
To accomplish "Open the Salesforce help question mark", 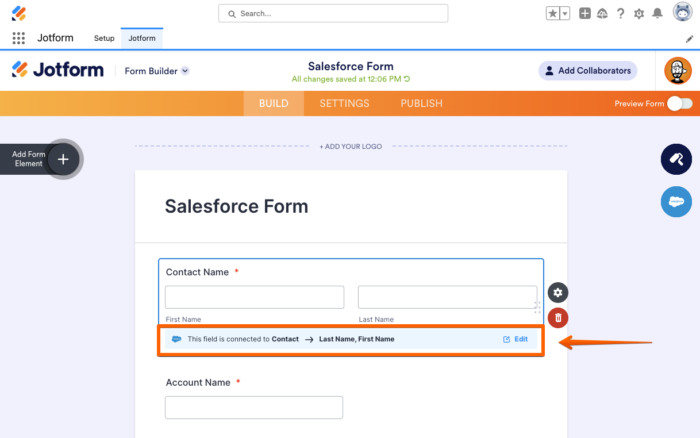I will click(x=621, y=13).
